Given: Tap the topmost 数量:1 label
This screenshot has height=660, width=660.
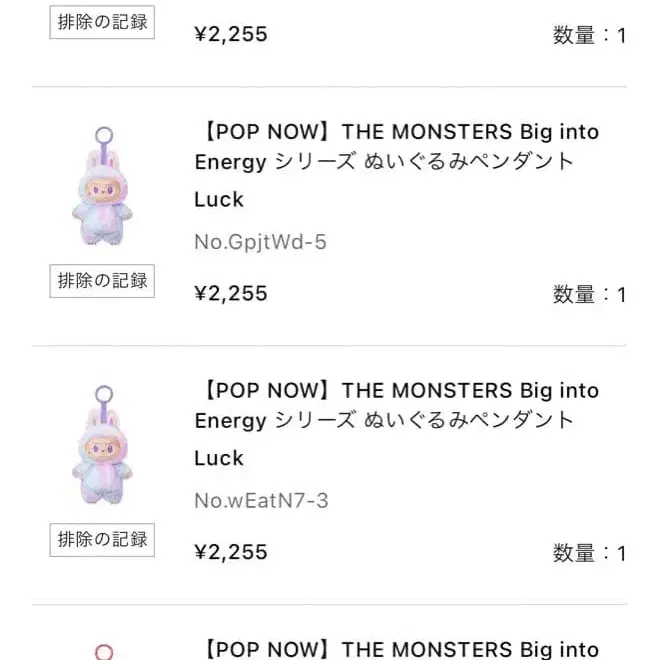Looking at the screenshot, I should coord(589,35).
